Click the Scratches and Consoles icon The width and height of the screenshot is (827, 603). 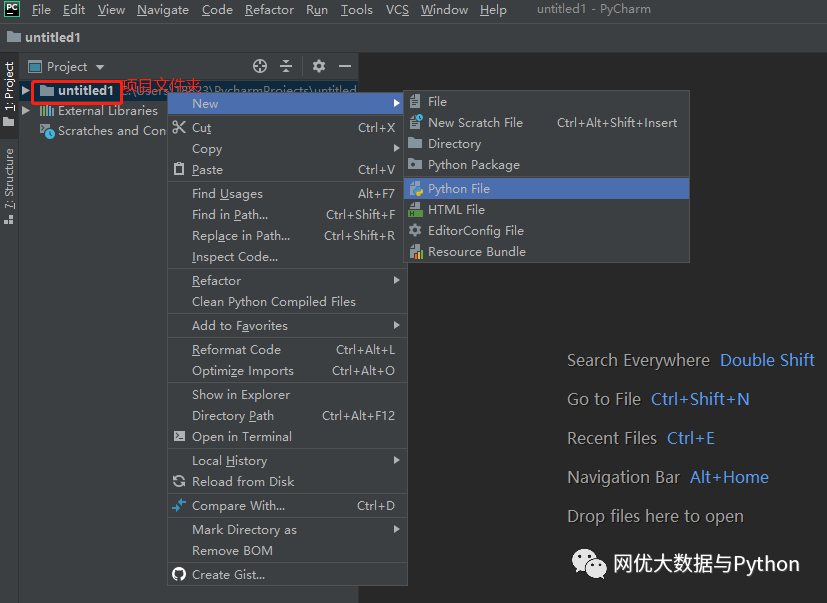point(47,131)
